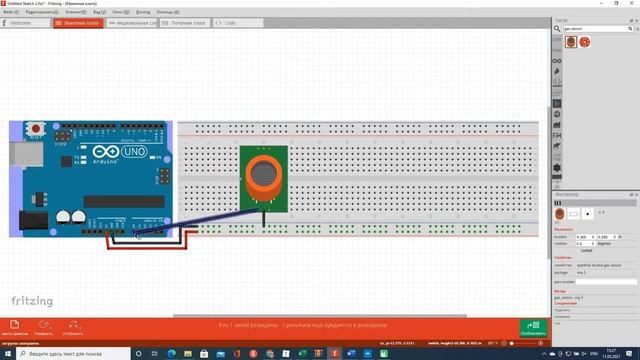Click the zoom in icon in status bar

point(541,343)
